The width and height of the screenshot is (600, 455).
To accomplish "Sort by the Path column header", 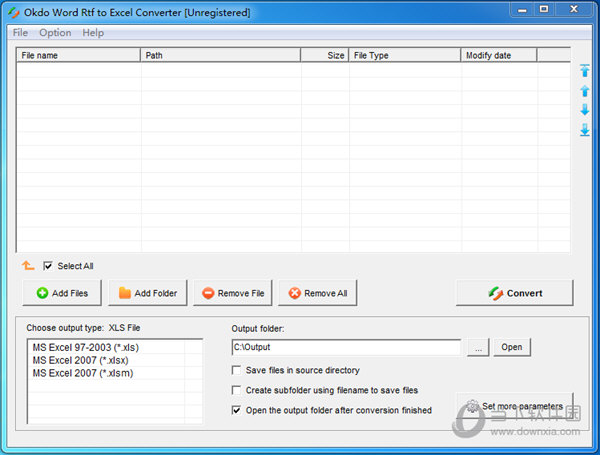I will [220, 55].
